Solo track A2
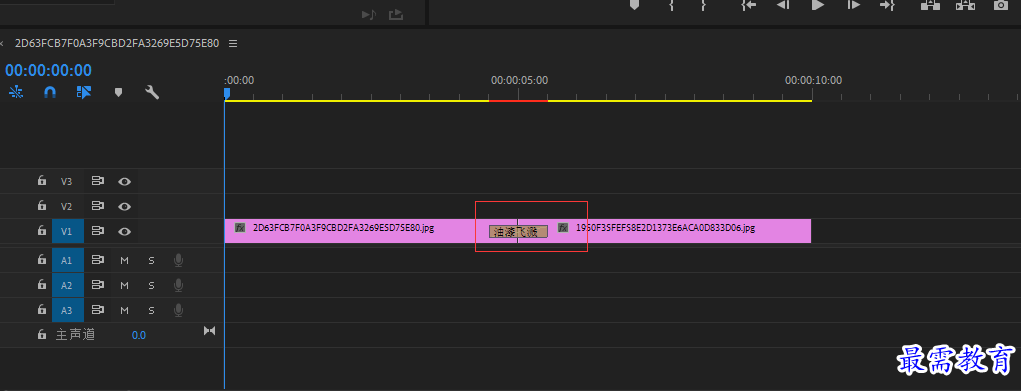 pyautogui.click(x=151, y=285)
